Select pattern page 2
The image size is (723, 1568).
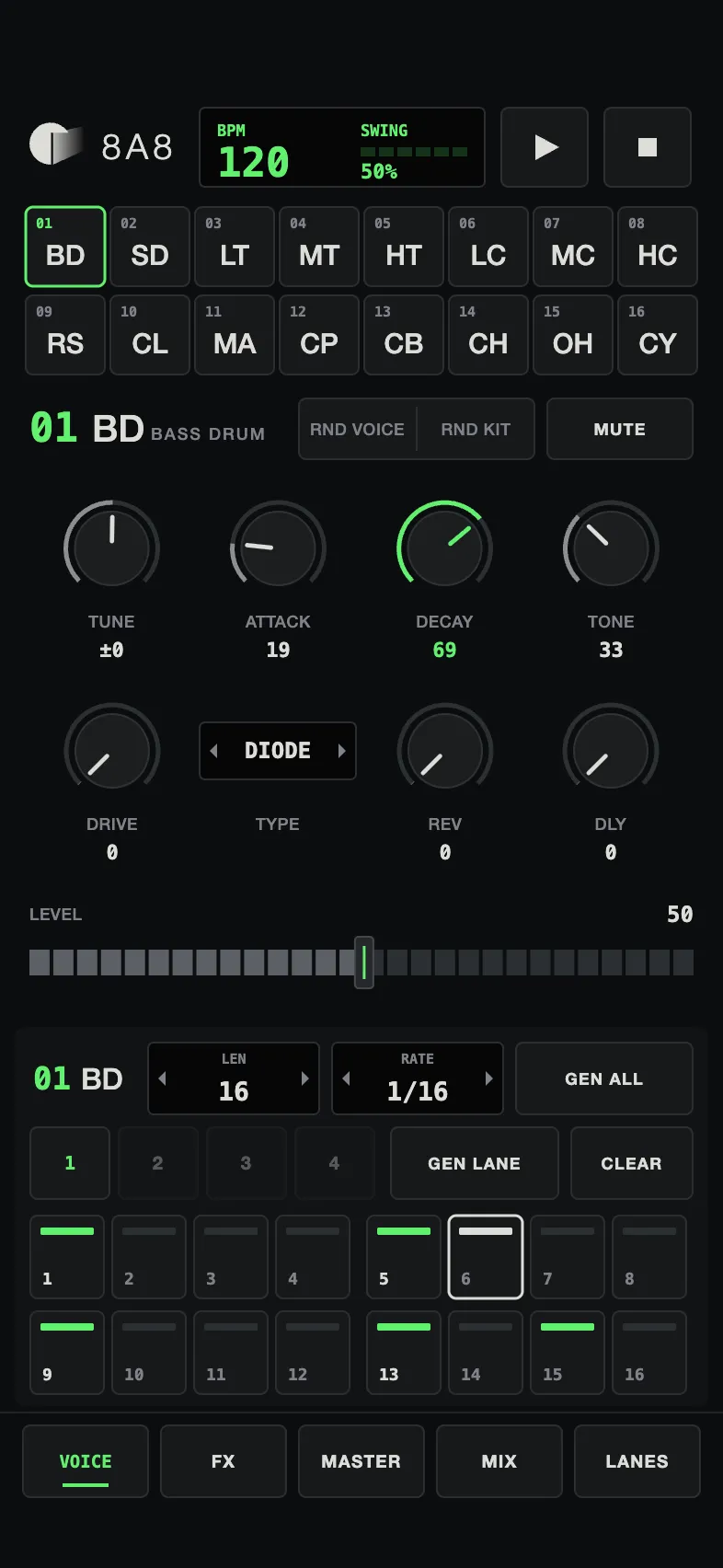point(158,1163)
